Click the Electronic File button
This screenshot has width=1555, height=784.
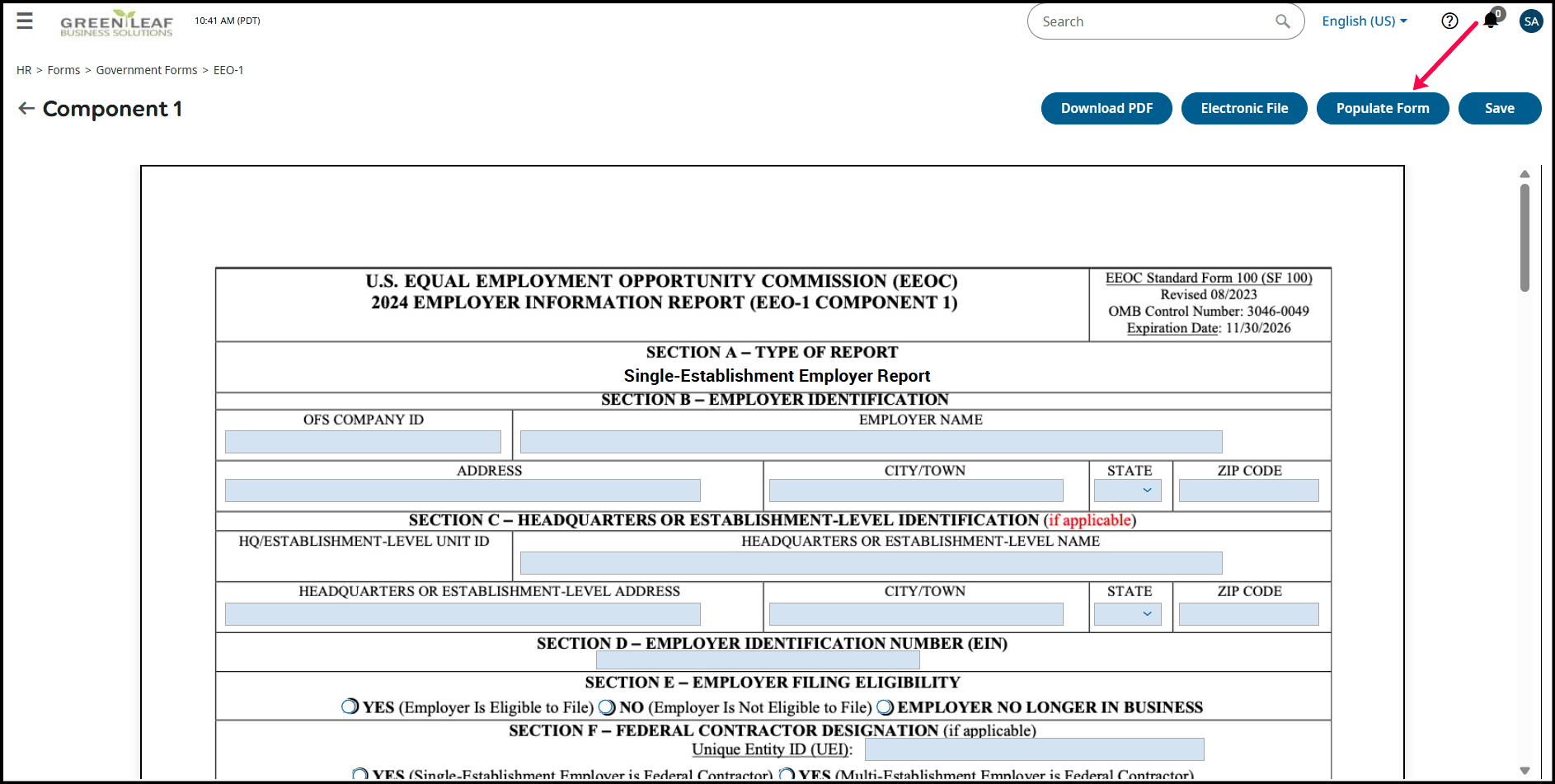click(x=1244, y=108)
